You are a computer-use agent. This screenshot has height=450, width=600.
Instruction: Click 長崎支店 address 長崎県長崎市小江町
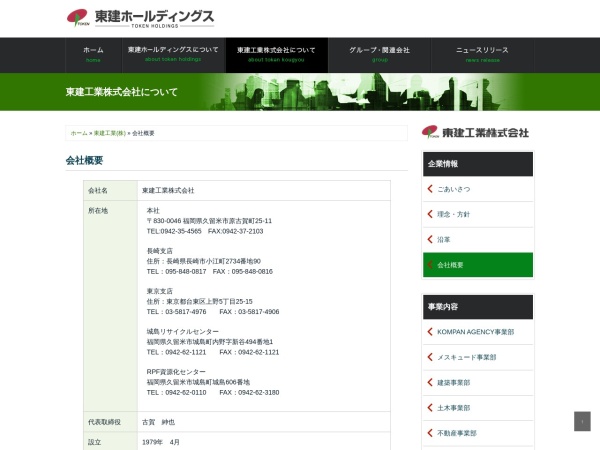[x=204, y=261]
